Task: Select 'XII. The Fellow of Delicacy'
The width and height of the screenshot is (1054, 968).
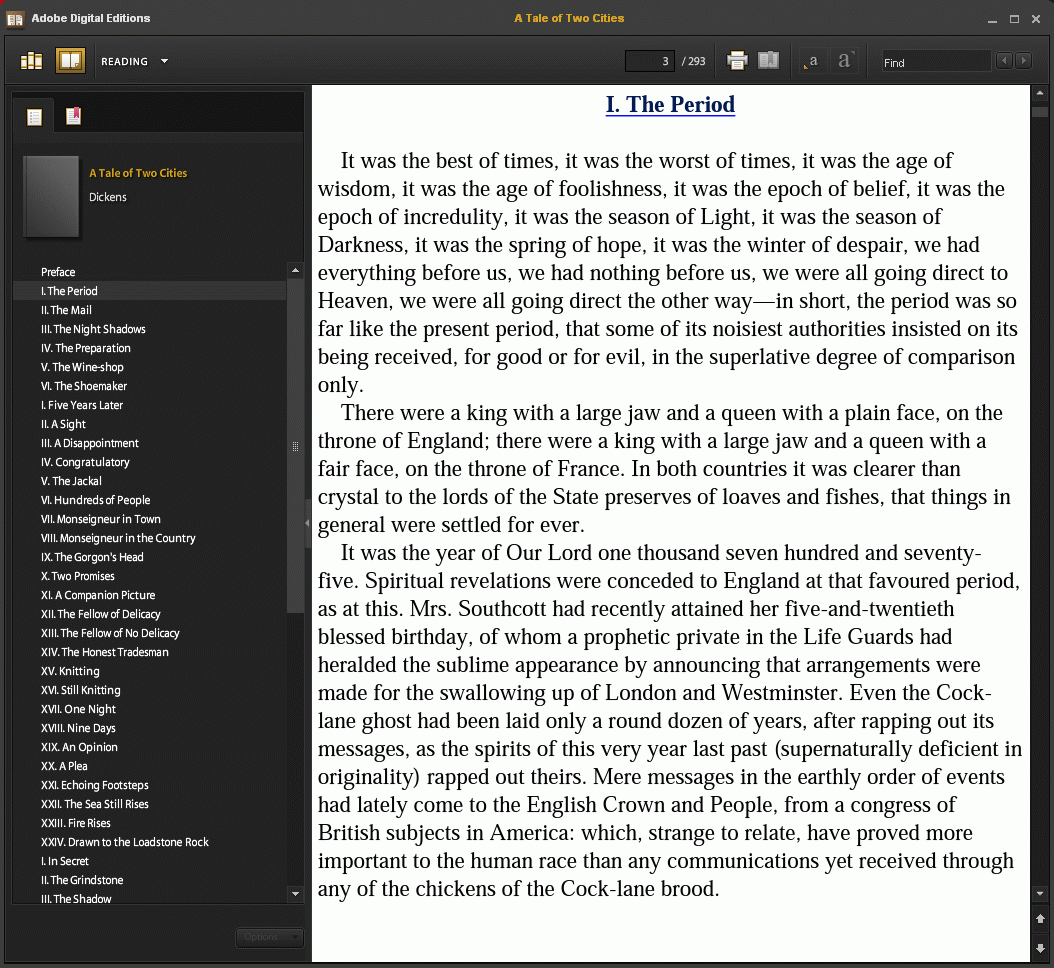Action: [100, 614]
